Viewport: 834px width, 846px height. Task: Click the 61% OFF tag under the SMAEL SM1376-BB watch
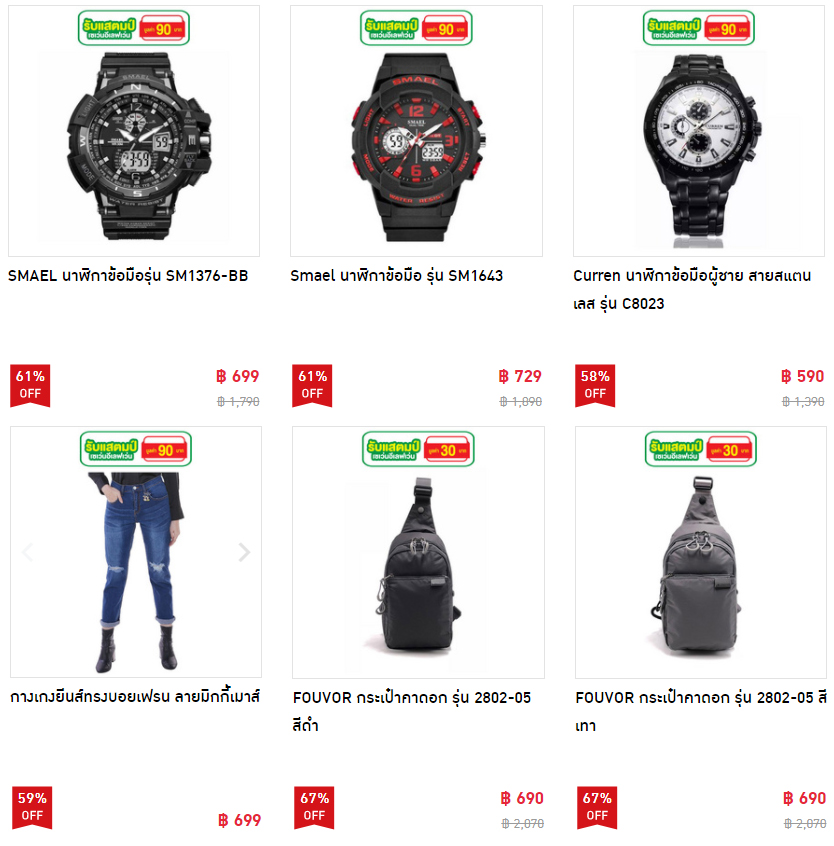[30, 385]
